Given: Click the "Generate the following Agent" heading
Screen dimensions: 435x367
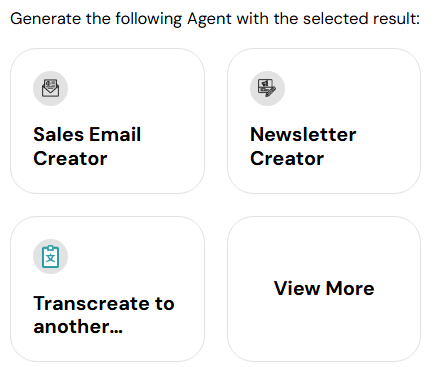Looking at the screenshot, I should (x=121, y=19).
